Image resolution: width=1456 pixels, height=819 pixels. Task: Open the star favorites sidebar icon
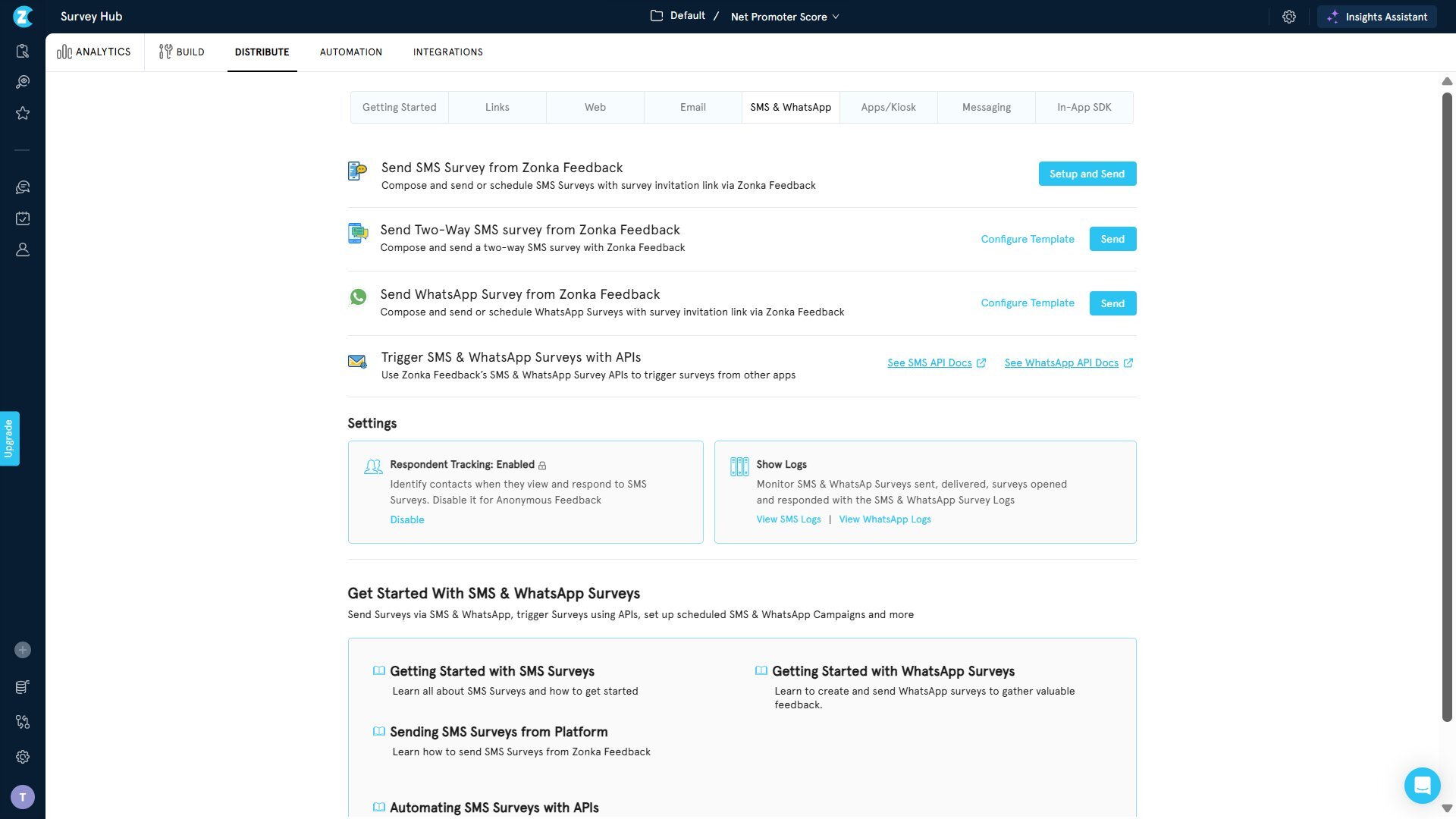[x=23, y=113]
